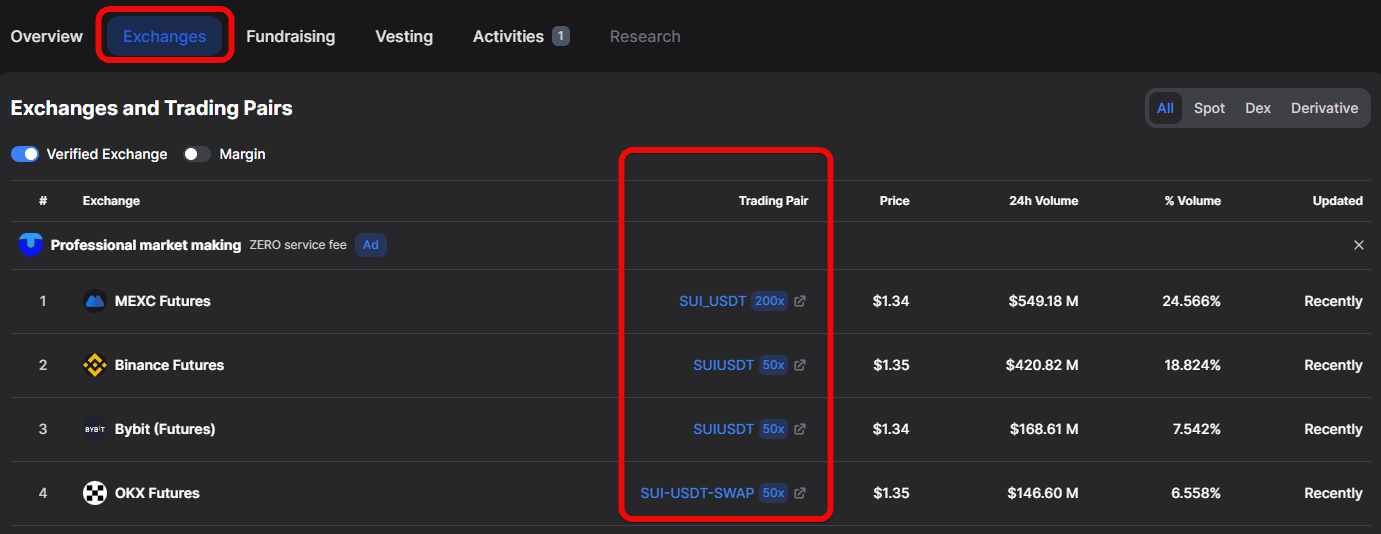
Task: Go to the Activities tab
Action: pos(508,36)
